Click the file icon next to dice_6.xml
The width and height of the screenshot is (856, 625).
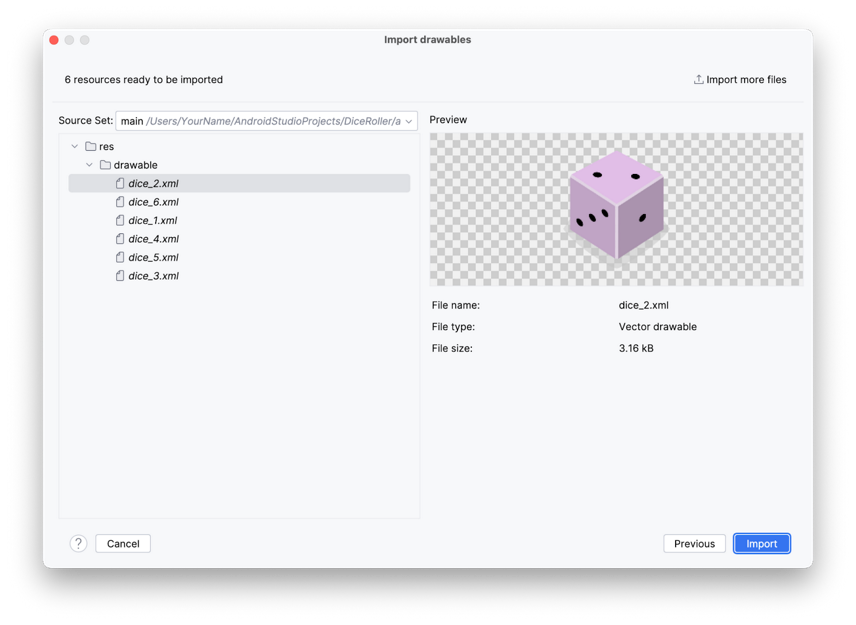pyautogui.click(x=120, y=202)
